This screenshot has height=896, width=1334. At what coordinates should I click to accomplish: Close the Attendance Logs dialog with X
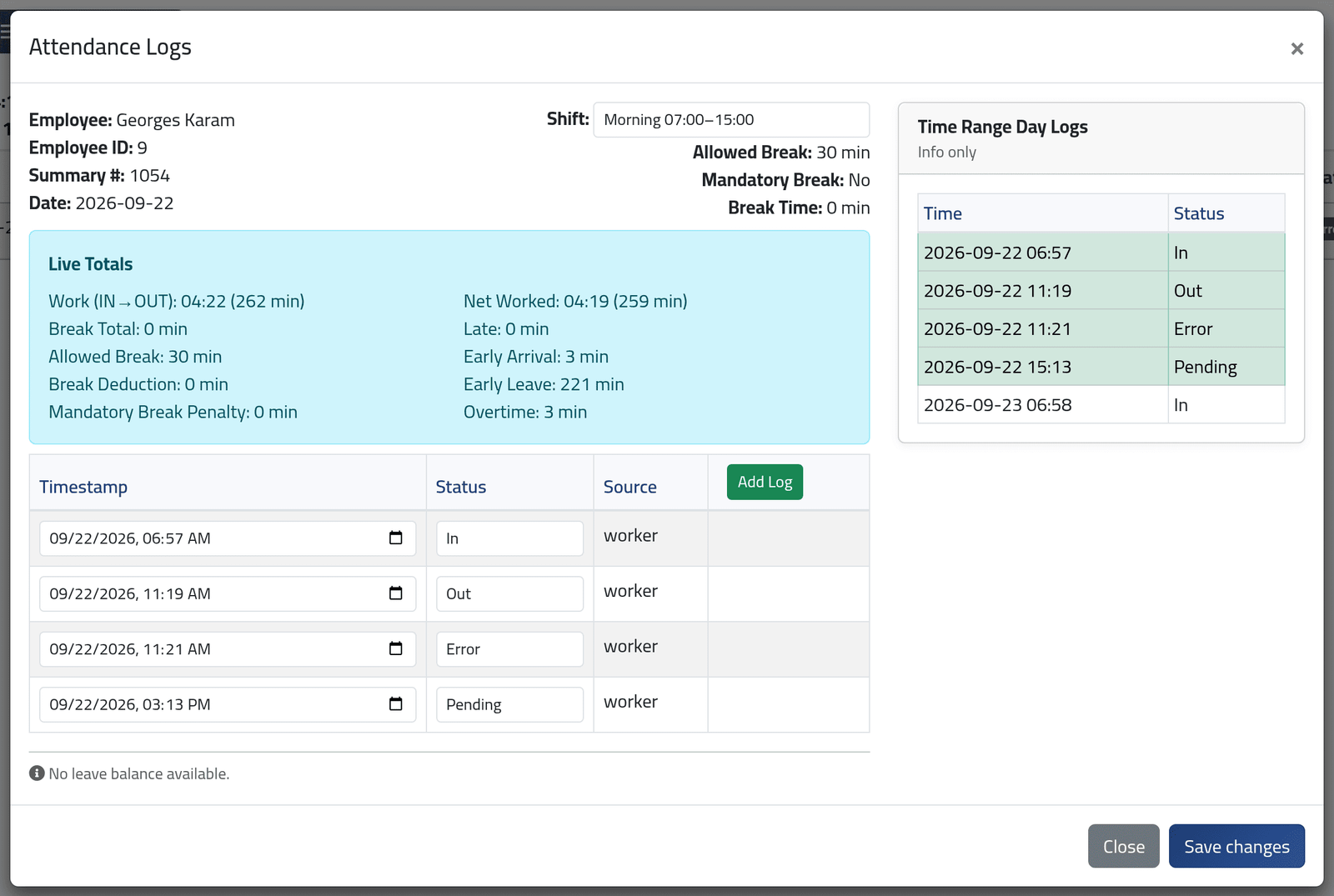[1296, 48]
